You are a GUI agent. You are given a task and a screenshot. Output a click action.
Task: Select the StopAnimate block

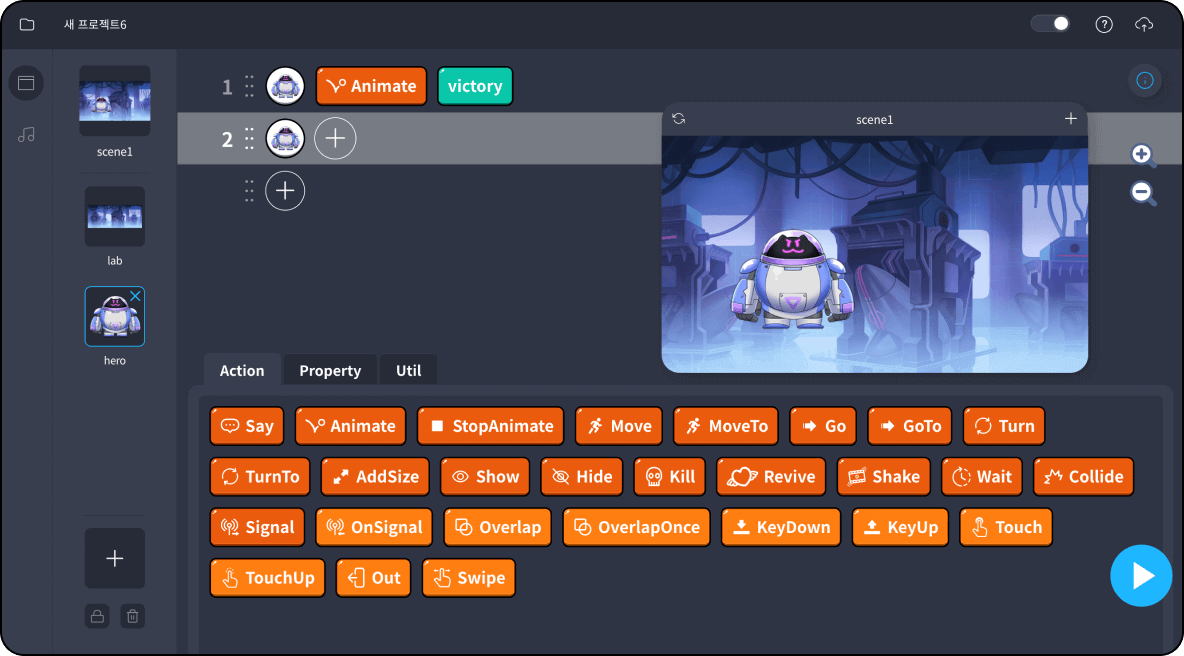point(491,427)
